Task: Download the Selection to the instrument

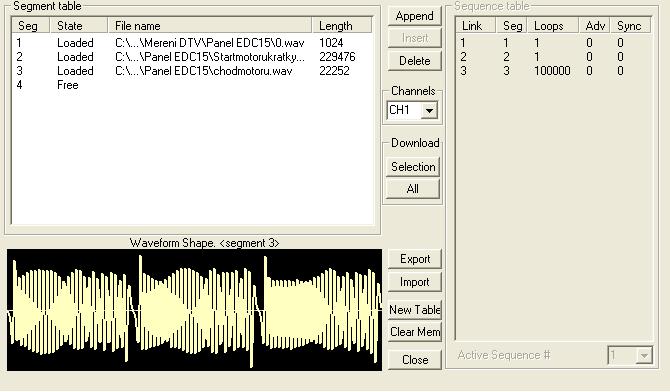Action: pos(413,167)
